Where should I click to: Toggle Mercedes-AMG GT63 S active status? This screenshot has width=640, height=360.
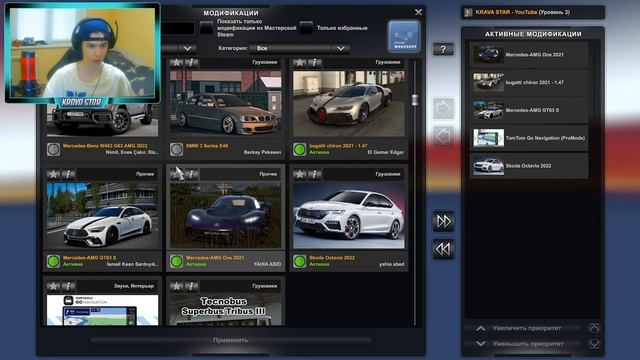click(x=53, y=261)
